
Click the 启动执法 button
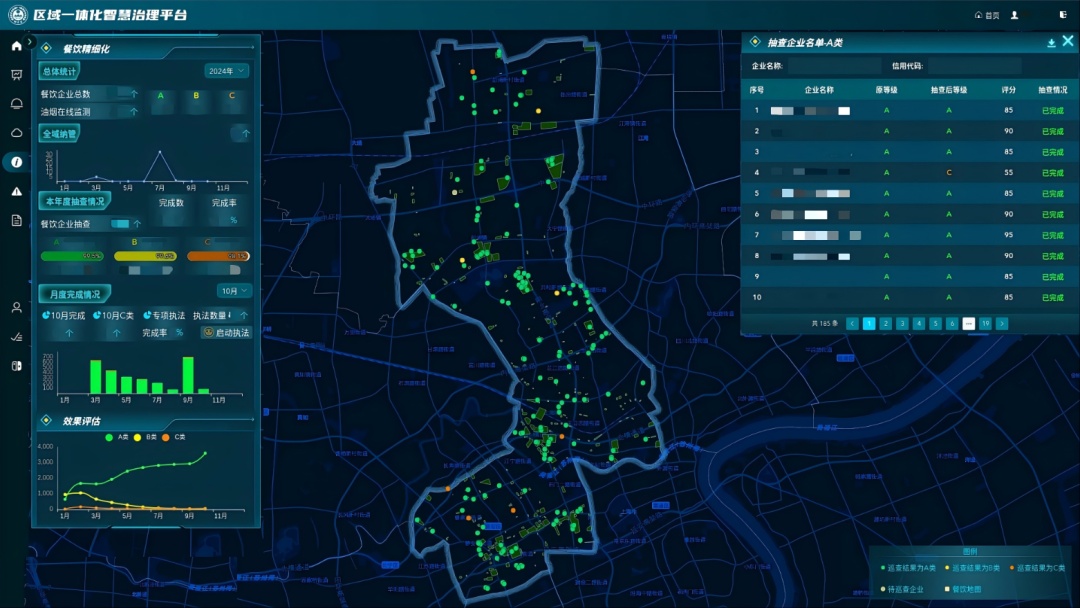[226, 333]
